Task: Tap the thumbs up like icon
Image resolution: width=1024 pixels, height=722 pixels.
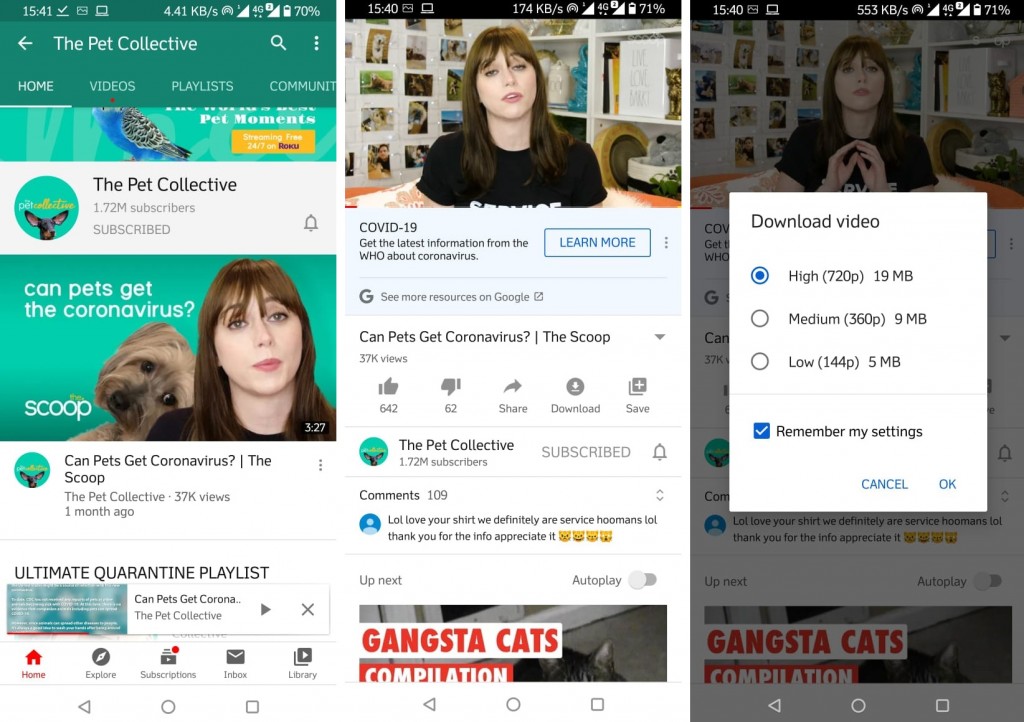Action: click(x=388, y=387)
